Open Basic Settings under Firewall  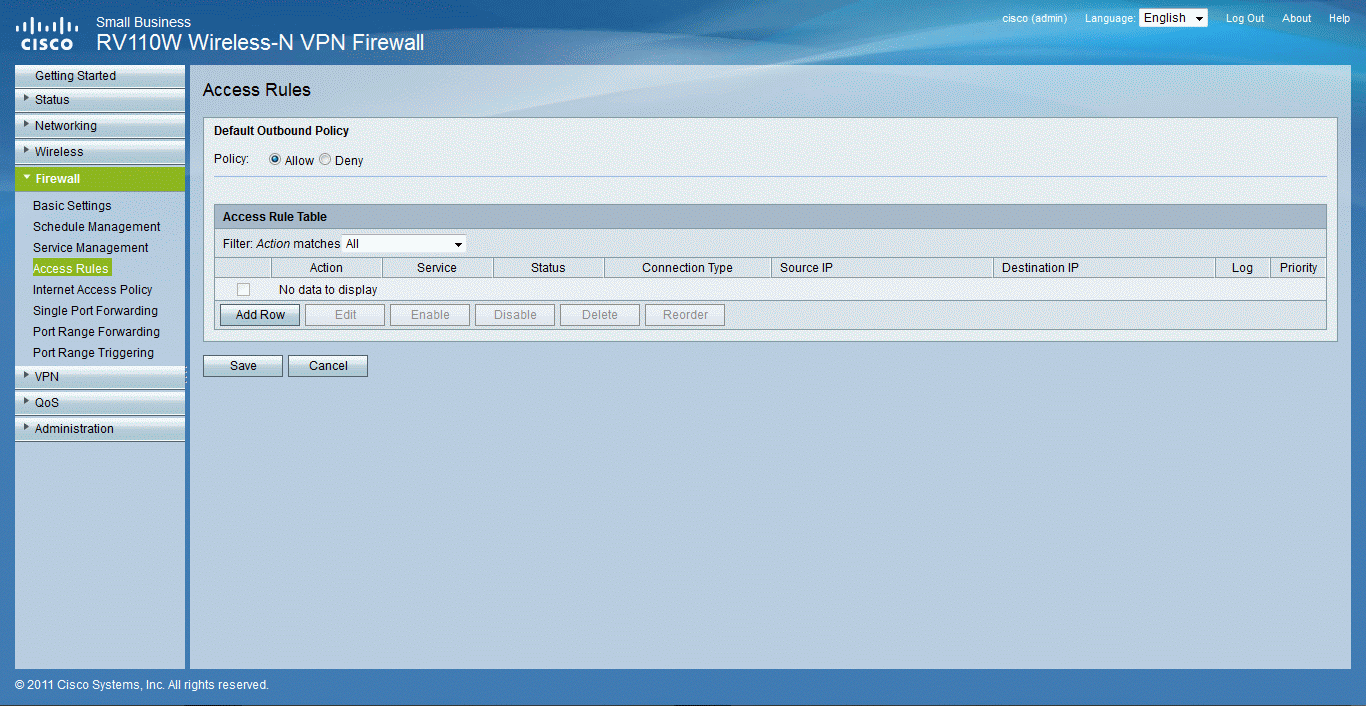72,206
